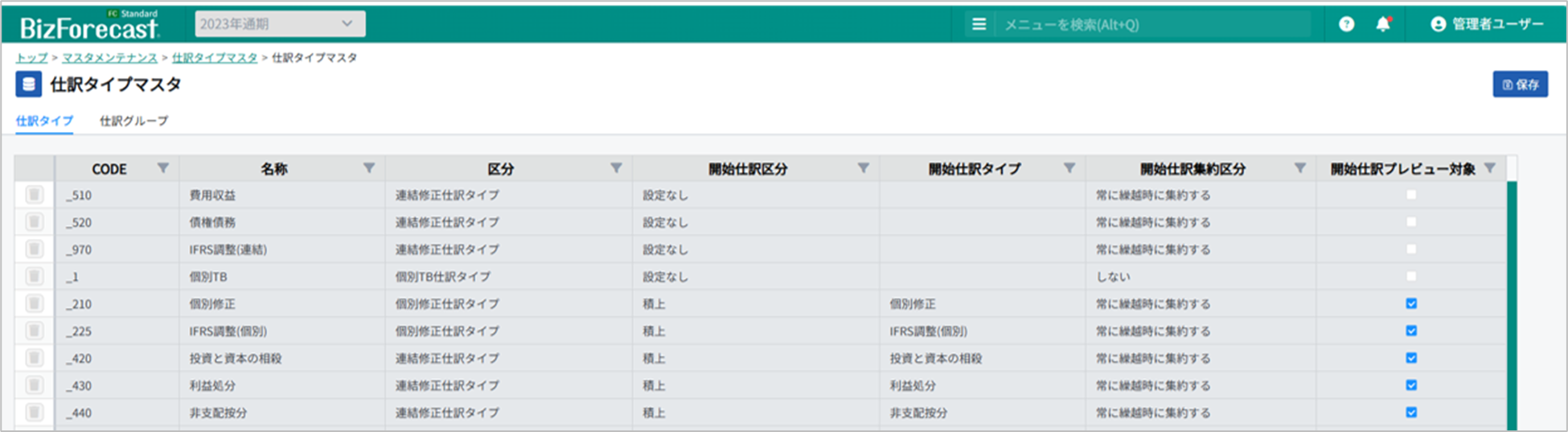
Task: Open filter icon on 名称 column
Action: (369, 168)
